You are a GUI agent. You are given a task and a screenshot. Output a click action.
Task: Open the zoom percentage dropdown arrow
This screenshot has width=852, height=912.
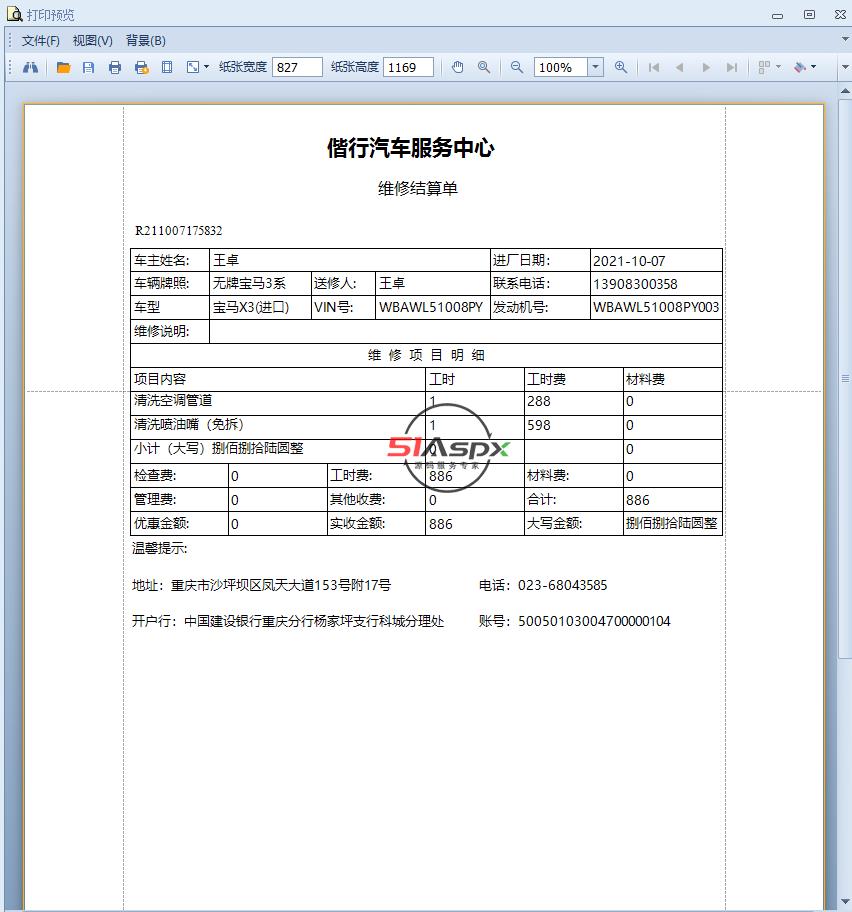pos(595,67)
